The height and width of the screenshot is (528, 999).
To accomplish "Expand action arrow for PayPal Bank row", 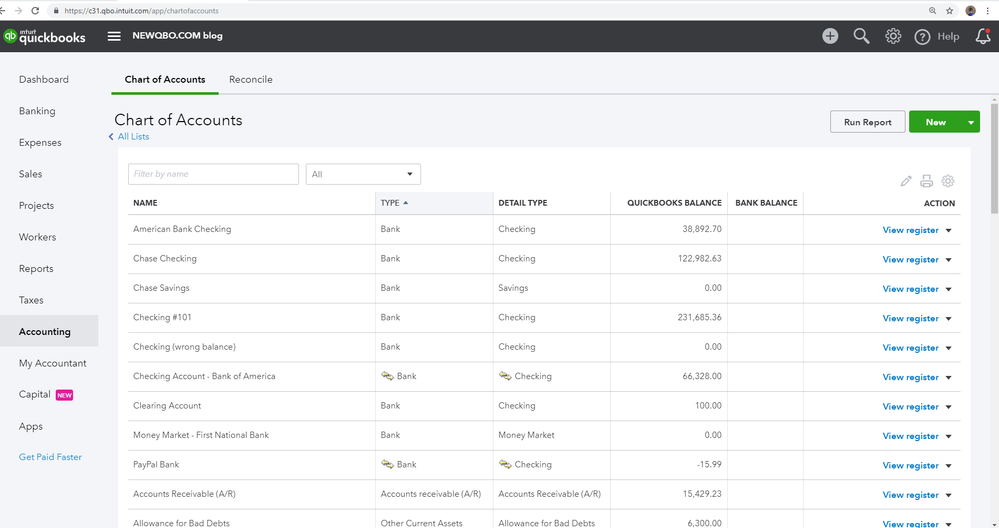I will click(948, 466).
